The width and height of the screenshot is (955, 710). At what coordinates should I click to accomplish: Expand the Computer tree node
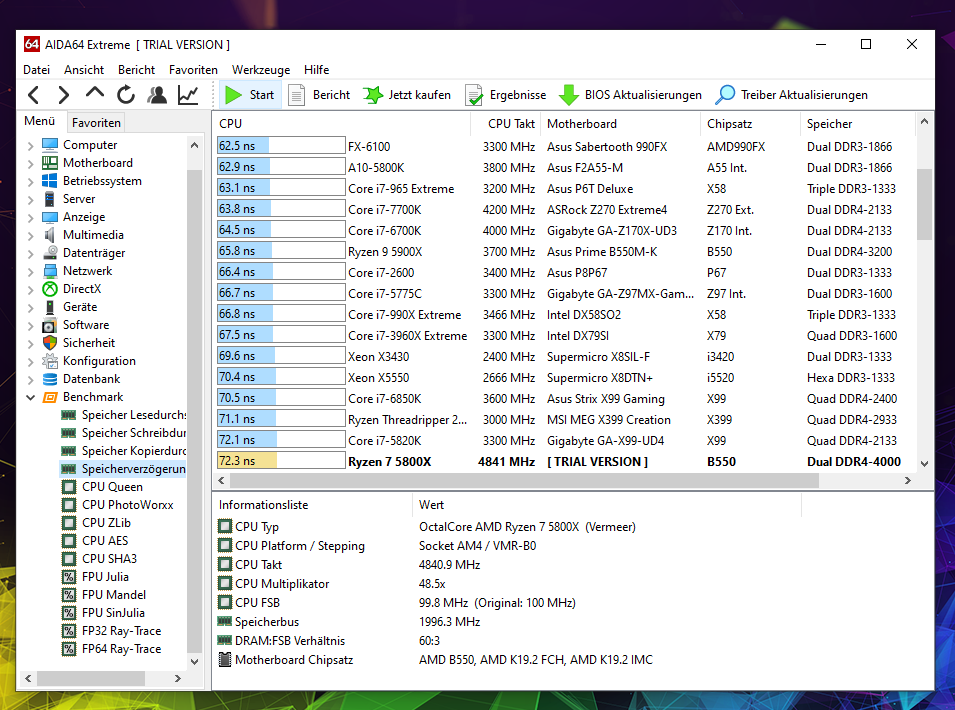pyautogui.click(x=30, y=146)
